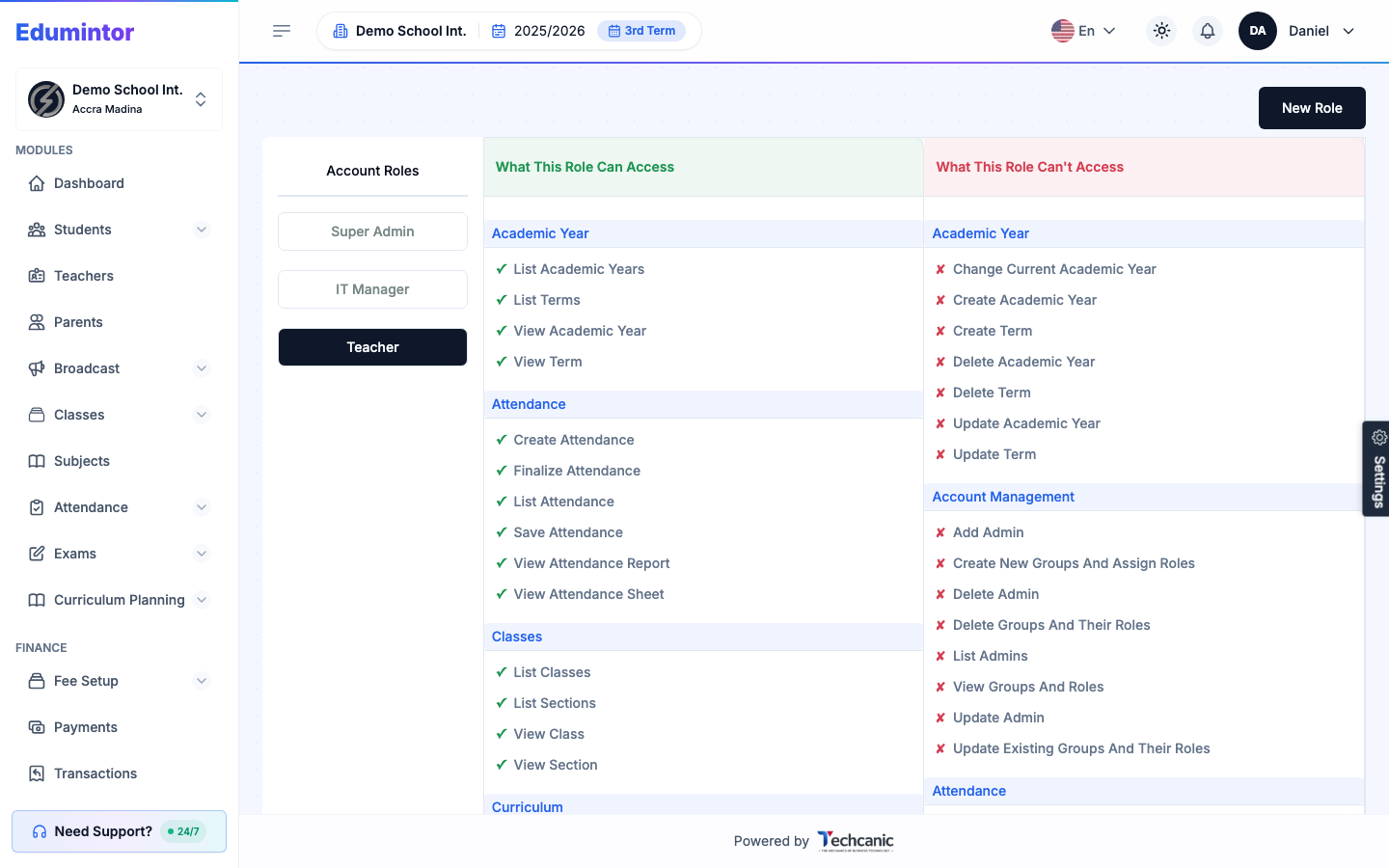The width and height of the screenshot is (1389, 868).
Task: Expand the Attendance submenu chevron
Action: [202, 507]
